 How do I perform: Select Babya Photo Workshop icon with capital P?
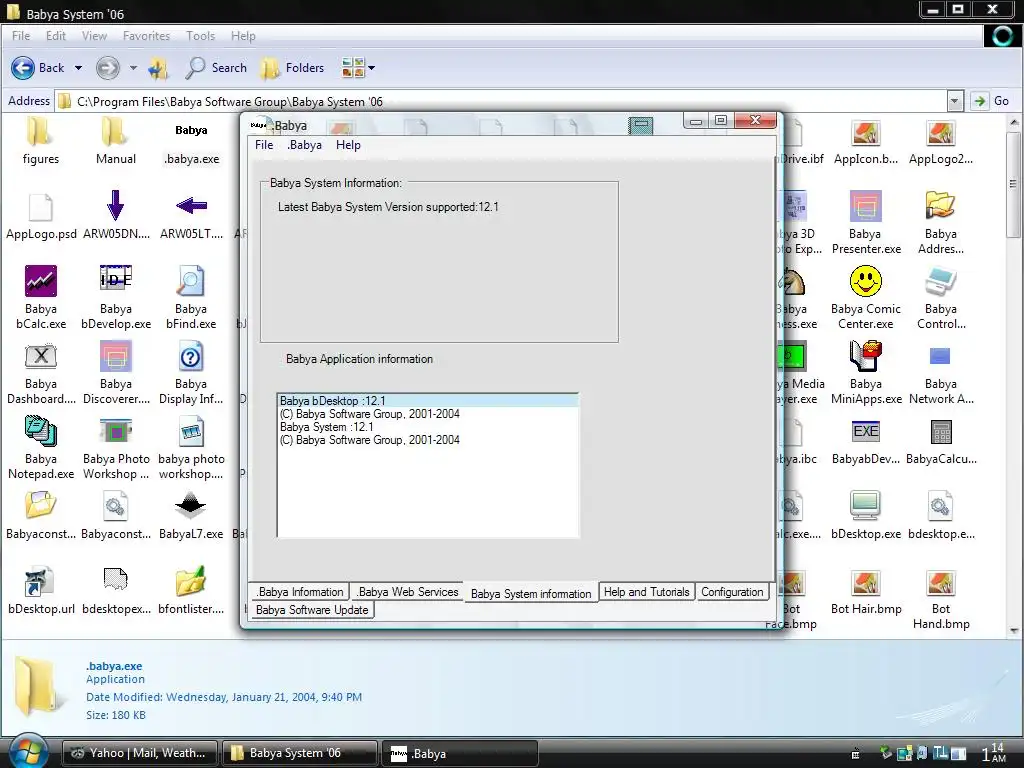tap(116, 447)
